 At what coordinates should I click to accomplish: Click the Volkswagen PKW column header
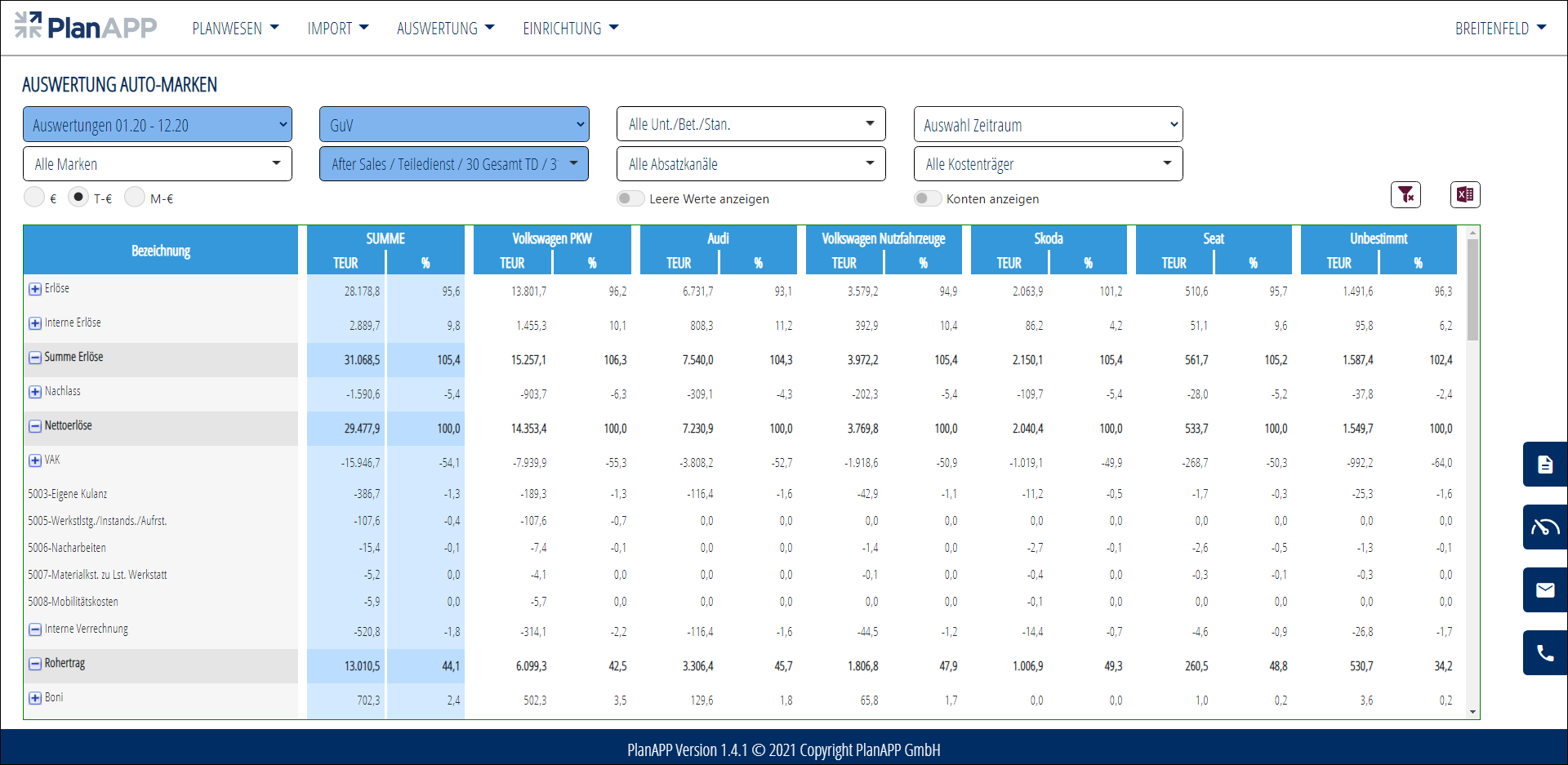pos(552,238)
